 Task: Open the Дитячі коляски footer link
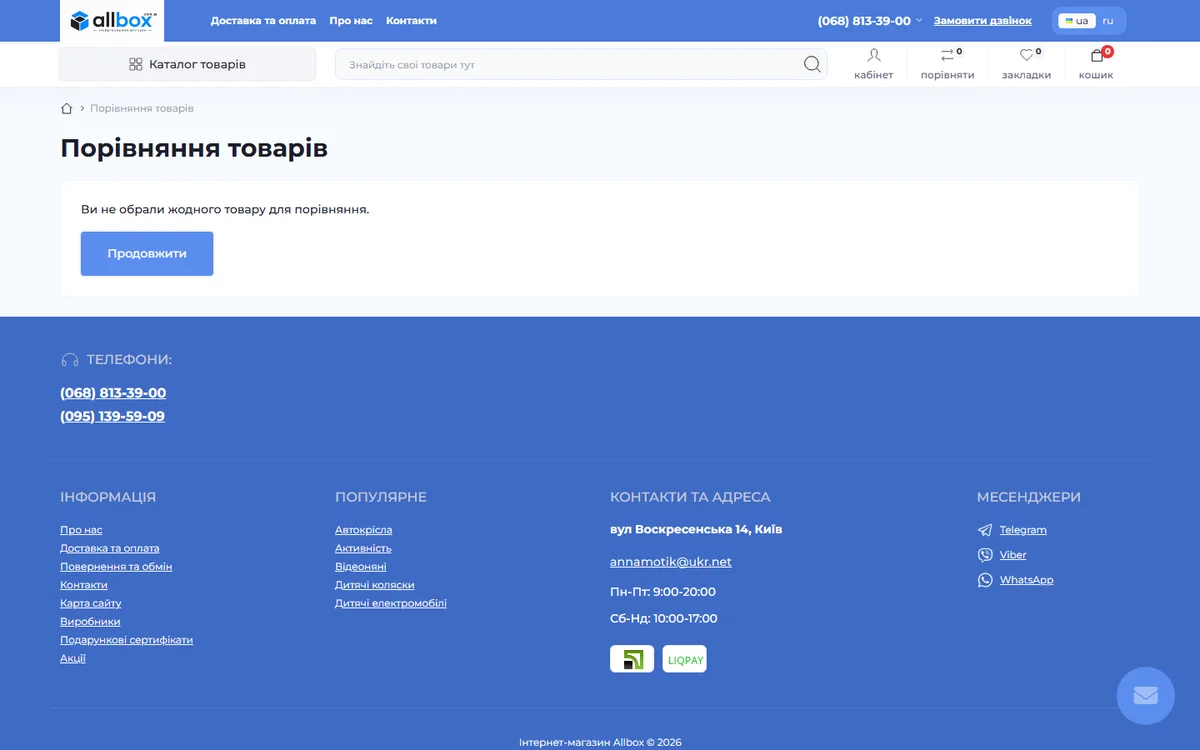375,585
